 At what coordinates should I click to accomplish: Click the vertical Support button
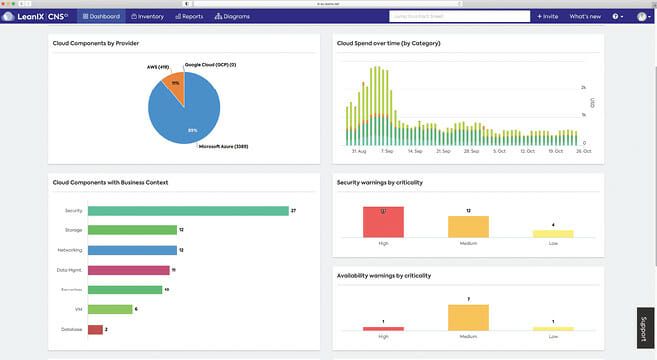[645, 328]
